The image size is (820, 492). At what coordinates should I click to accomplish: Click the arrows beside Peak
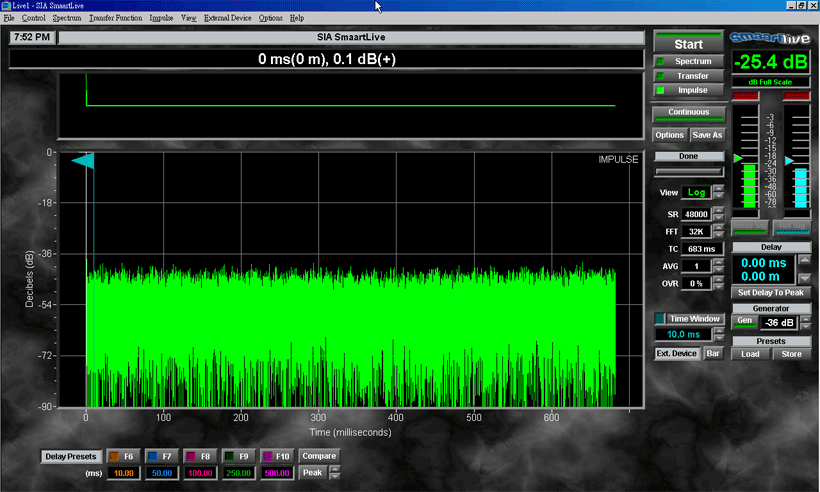click(x=335, y=473)
